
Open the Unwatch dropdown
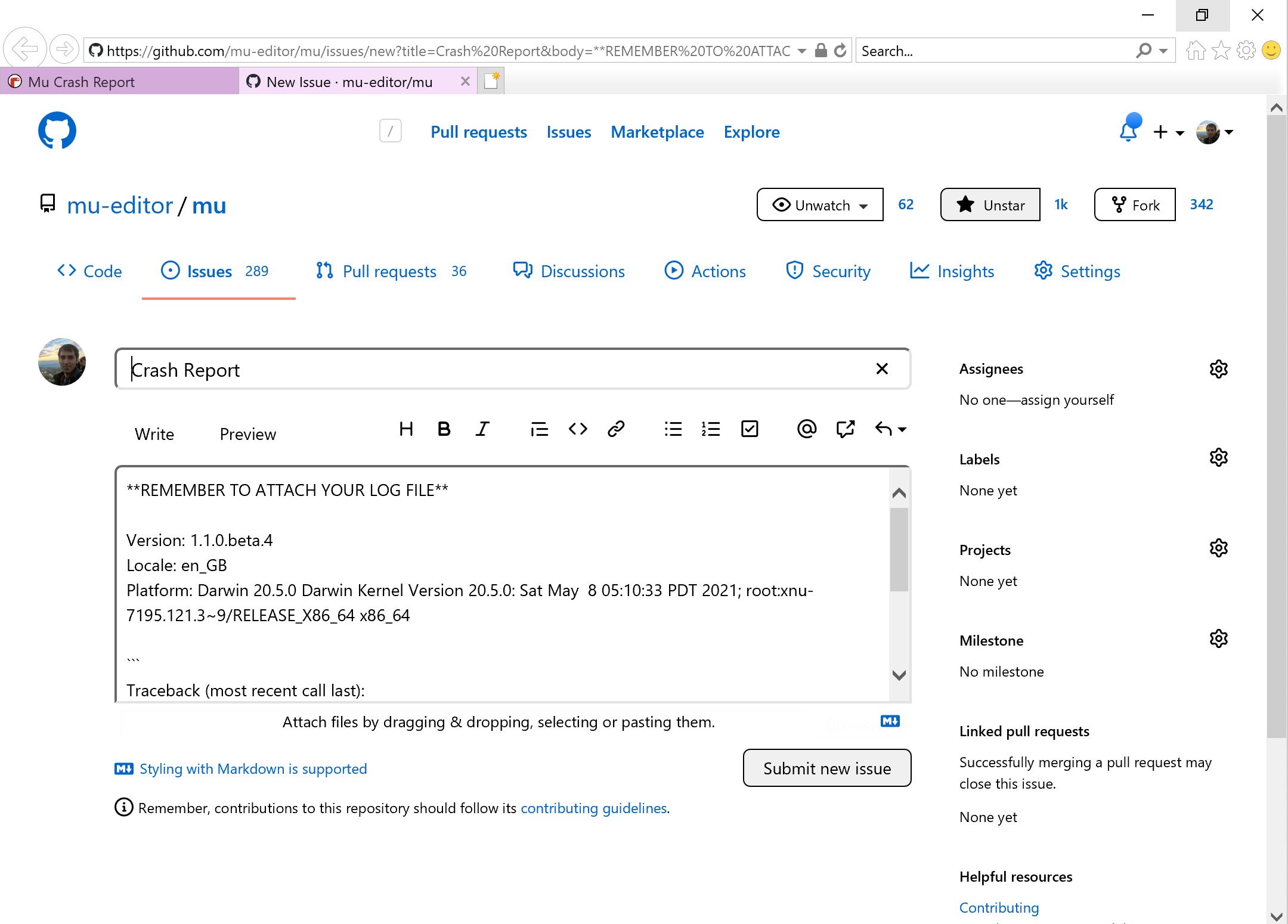pos(819,204)
